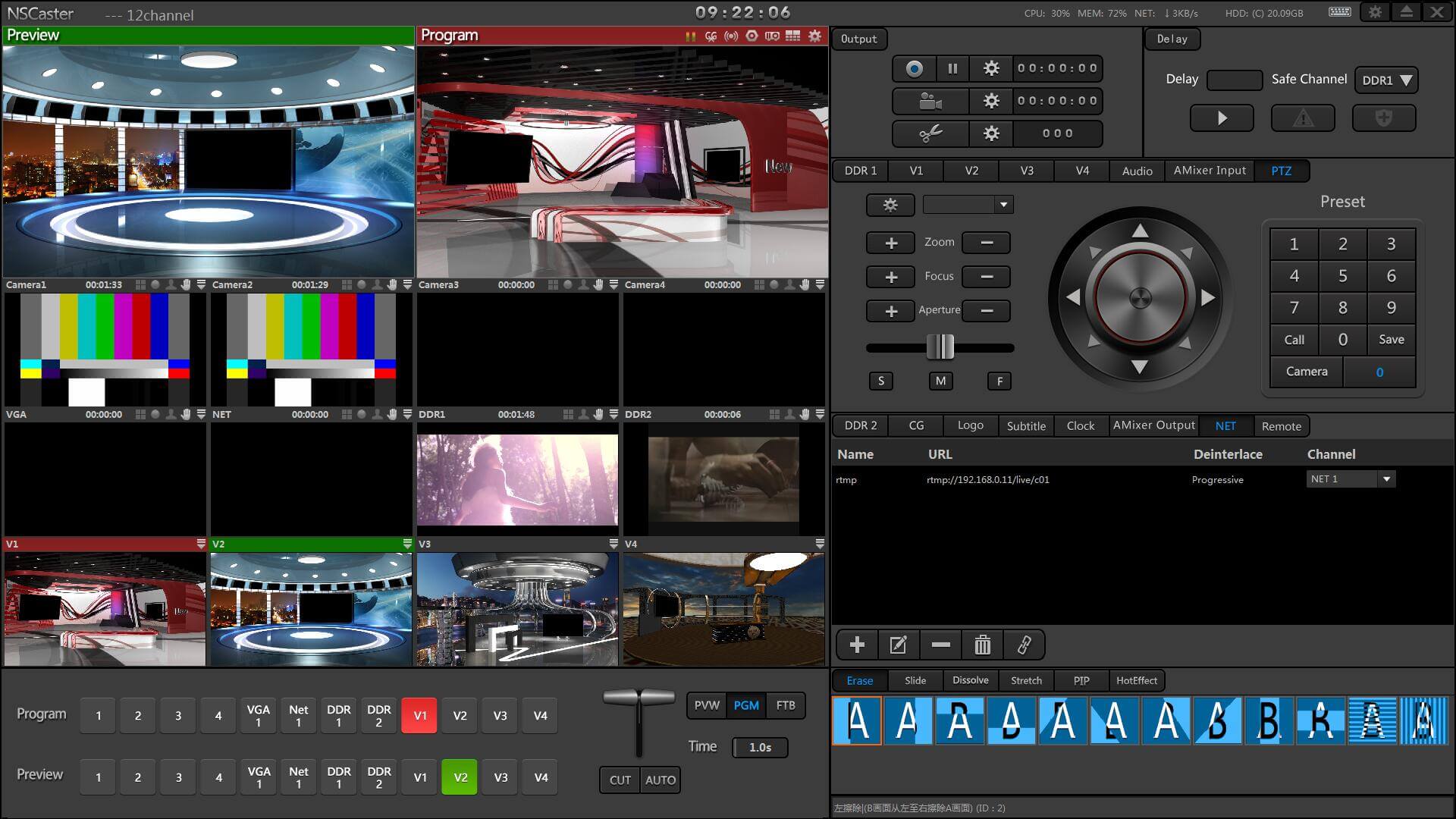
Task: Toggle V2 in Preview row
Action: pyautogui.click(x=458, y=777)
